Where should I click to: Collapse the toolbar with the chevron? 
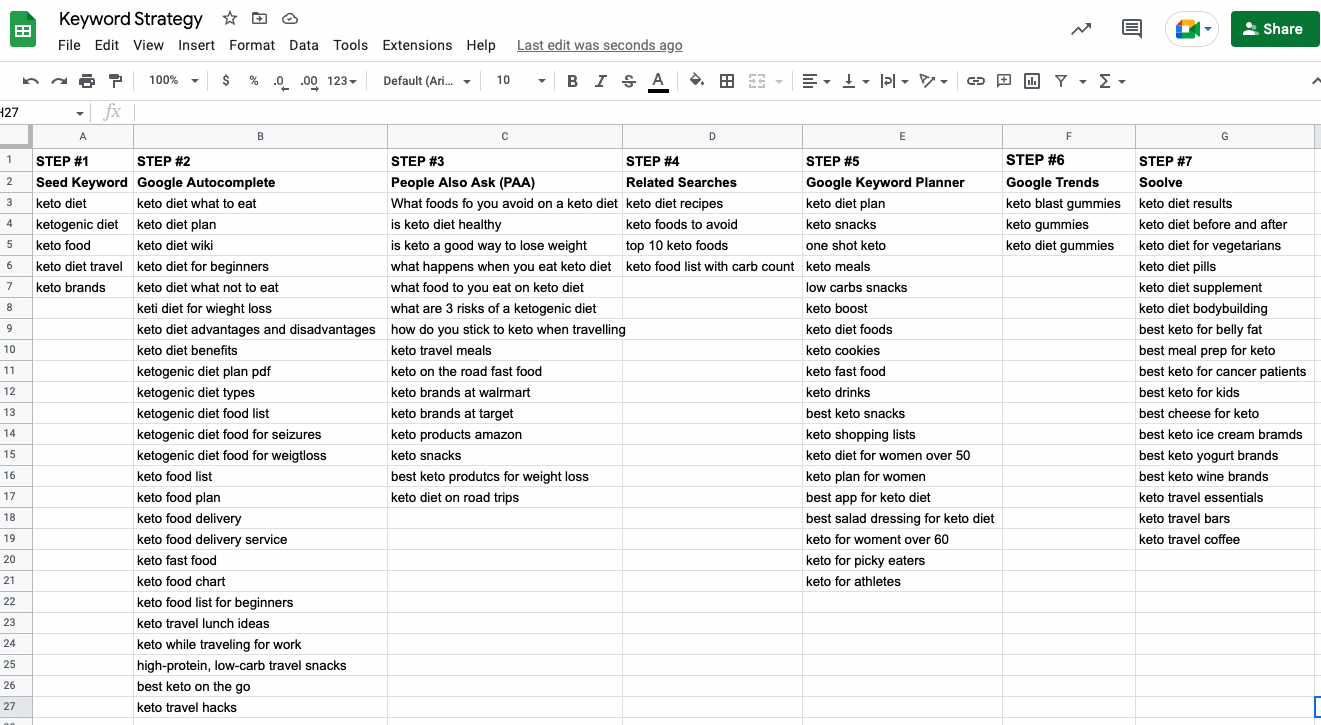[x=1314, y=81]
